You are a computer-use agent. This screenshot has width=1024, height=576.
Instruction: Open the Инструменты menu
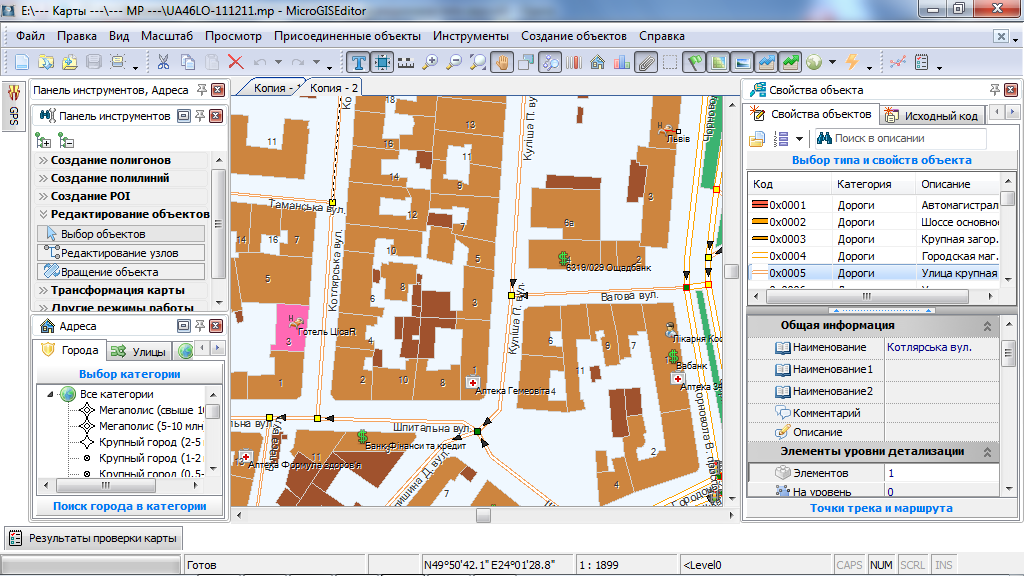click(x=471, y=36)
